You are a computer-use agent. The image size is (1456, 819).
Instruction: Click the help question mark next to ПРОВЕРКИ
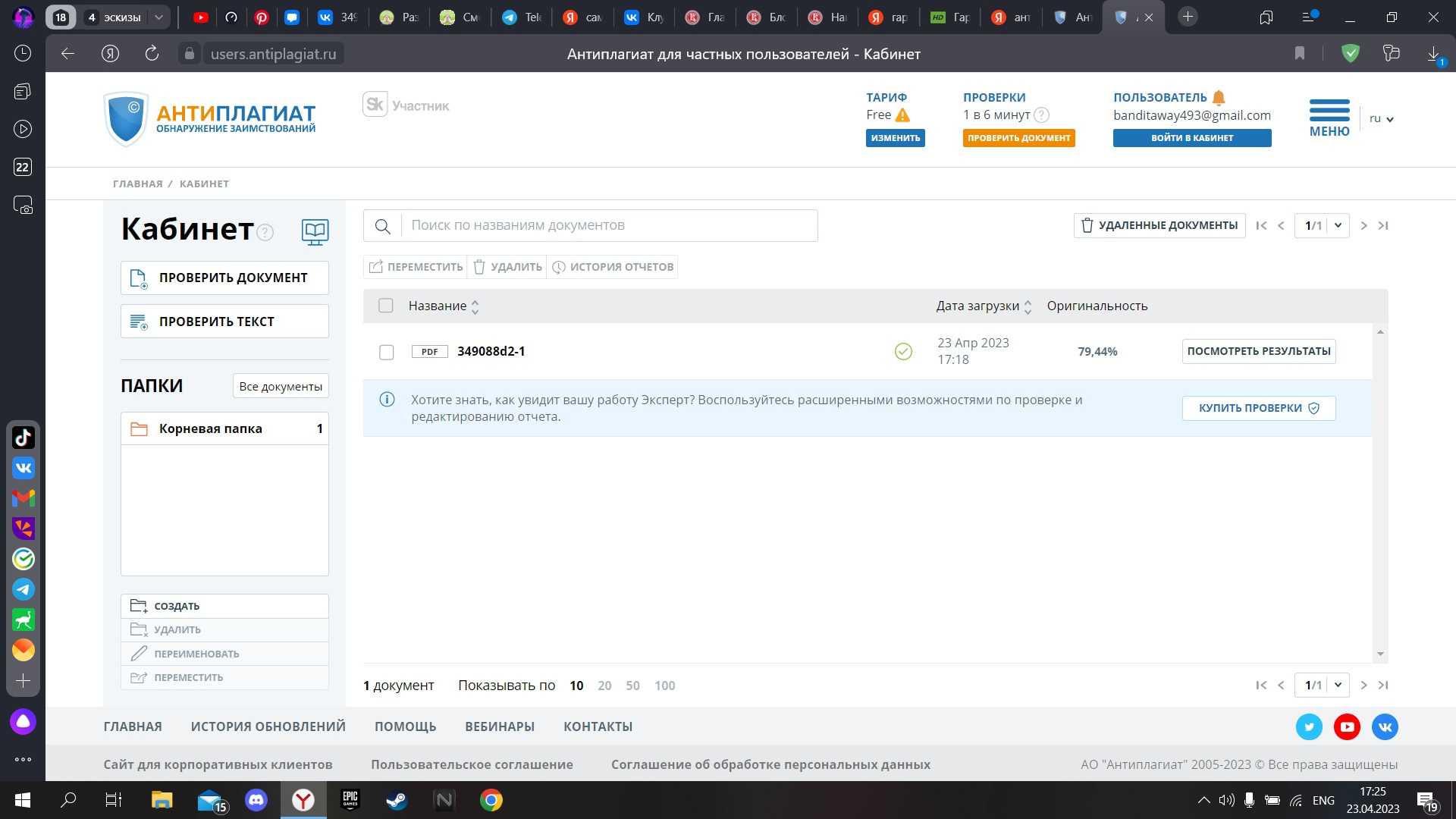pyautogui.click(x=1042, y=115)
